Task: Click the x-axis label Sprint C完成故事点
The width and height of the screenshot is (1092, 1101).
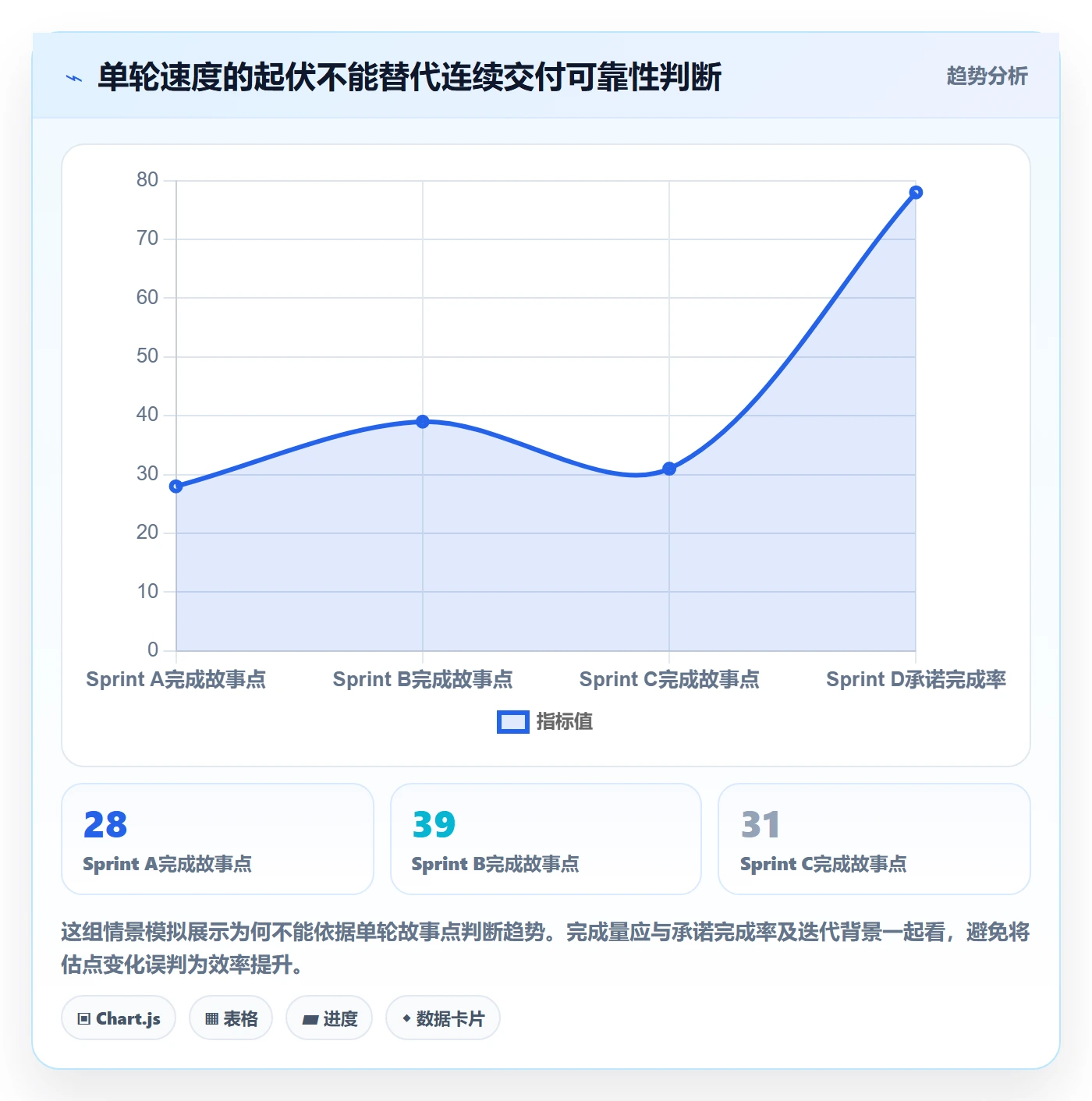Action: 669,680
